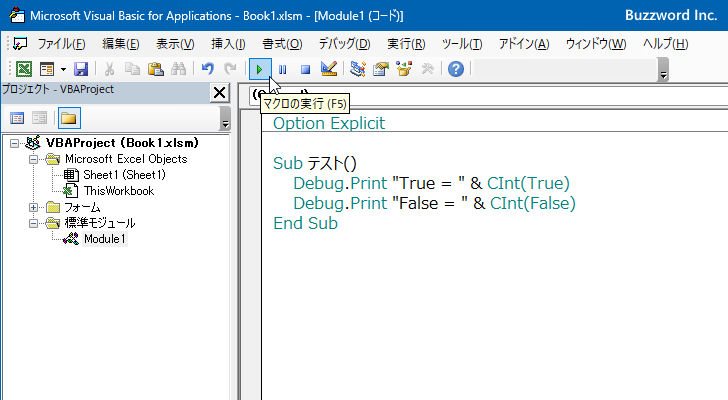Open the Properties Window toolbar icon
The height and width of the screenshot is (400, 728).
(x=381, y=69)
